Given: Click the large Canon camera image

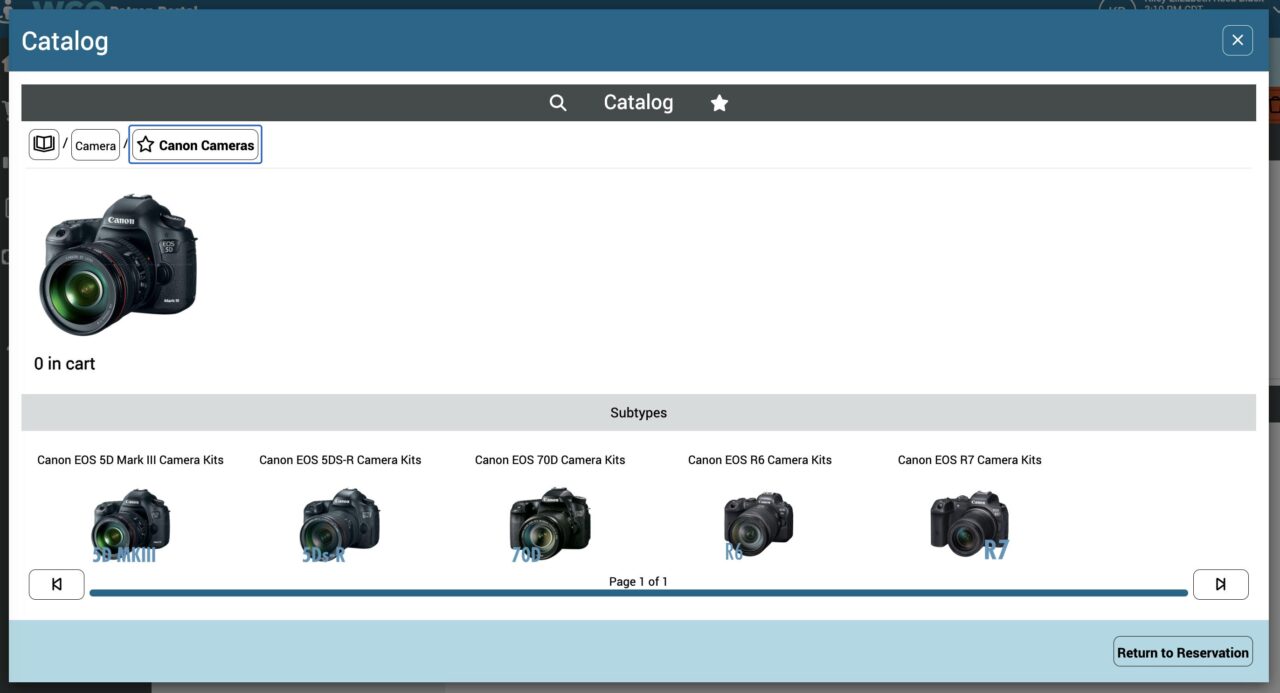Looking at the screenshot, I should 119,265.
